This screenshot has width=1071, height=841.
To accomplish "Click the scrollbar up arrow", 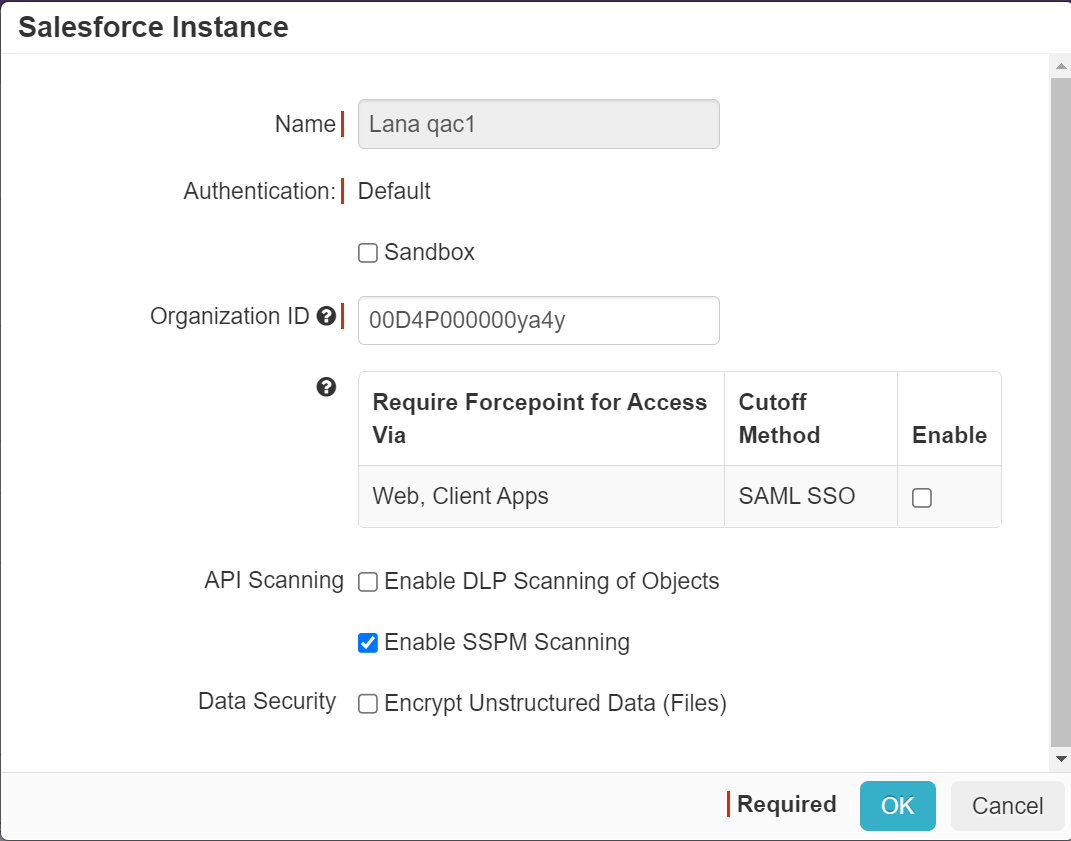I will (x=1060, y=66).
